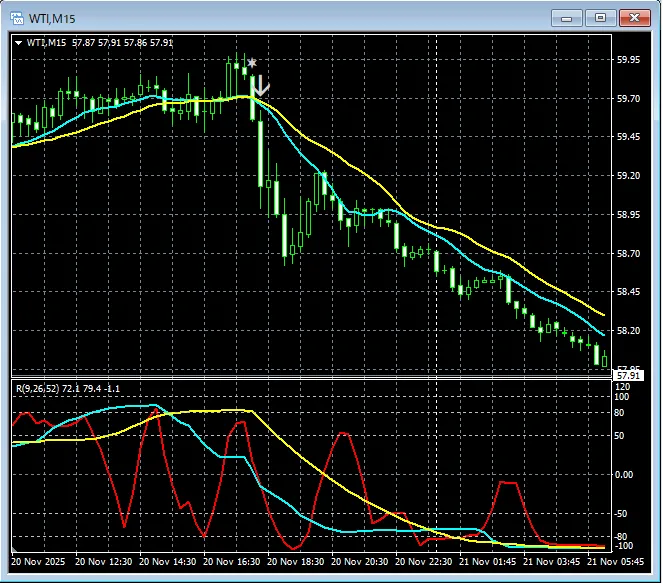Click the WTI,M15 window title text

[x=52, y=19]
